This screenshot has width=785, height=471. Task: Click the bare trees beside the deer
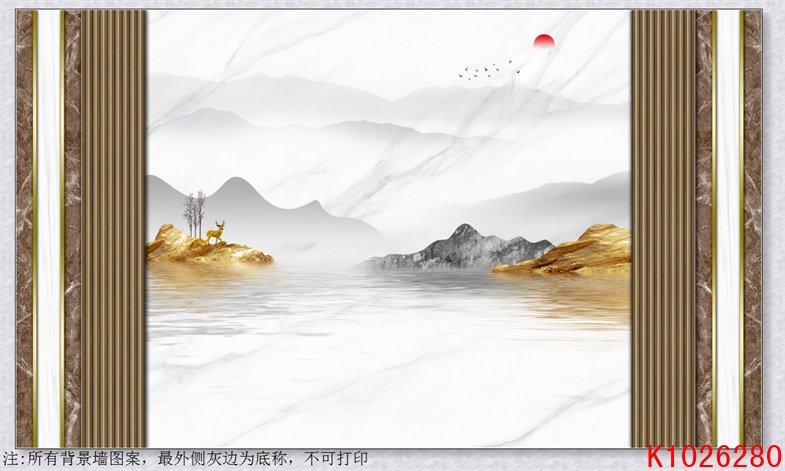point(194,214)
